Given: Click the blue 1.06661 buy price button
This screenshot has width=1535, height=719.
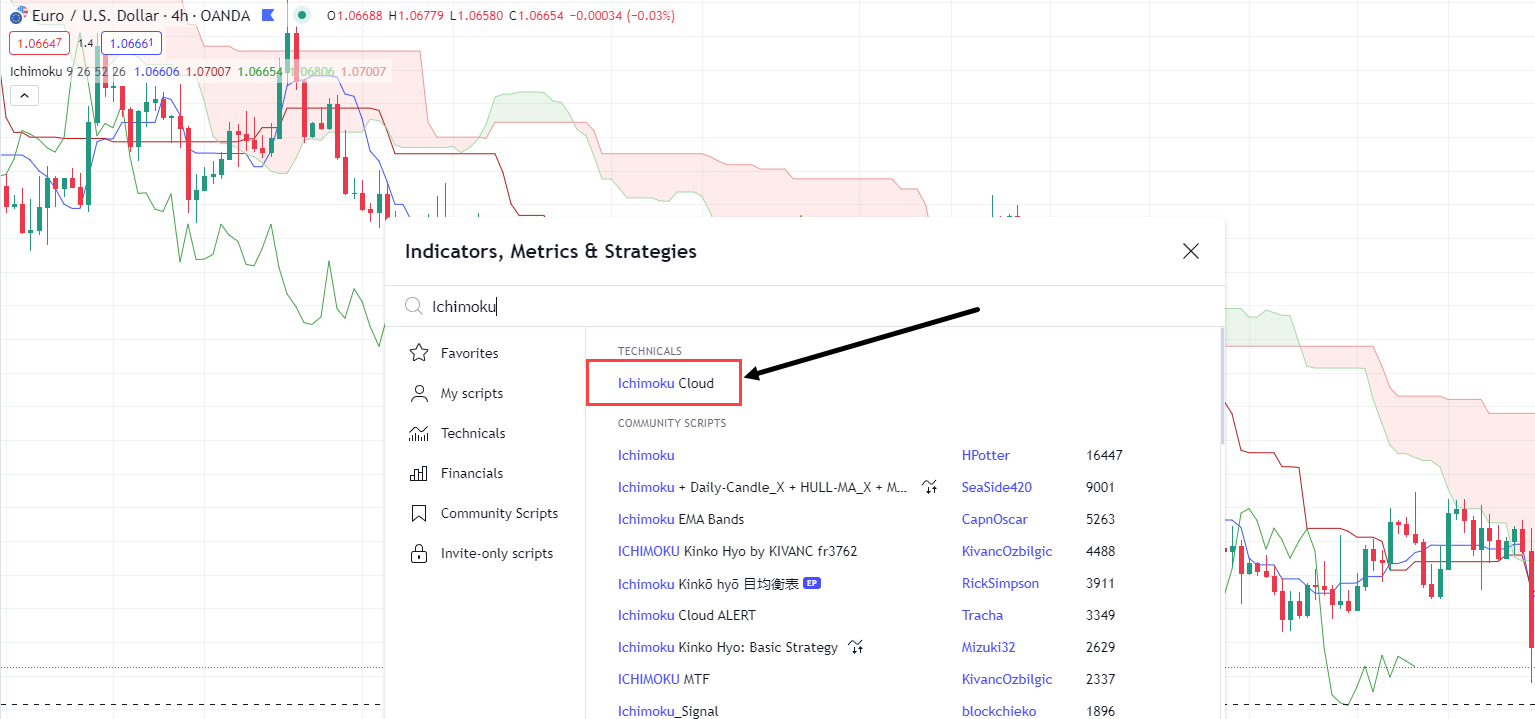Looking at the screenshot, I should (x=131, y=43).
